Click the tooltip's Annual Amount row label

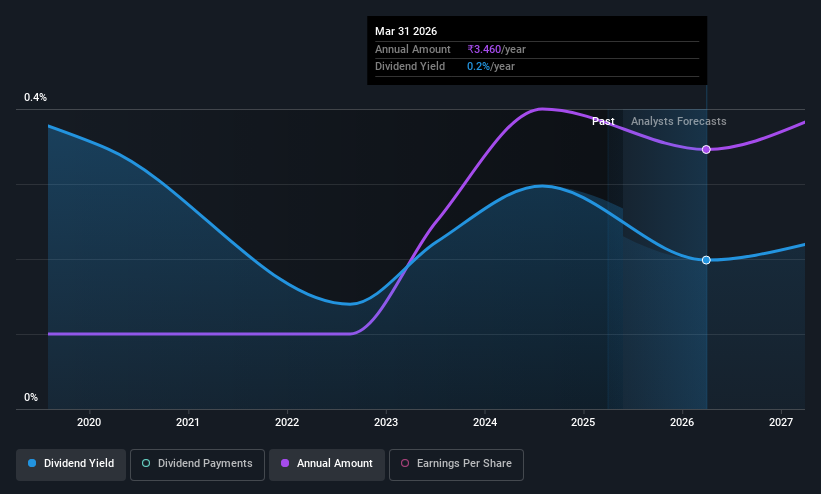click(x=413, y=49)
